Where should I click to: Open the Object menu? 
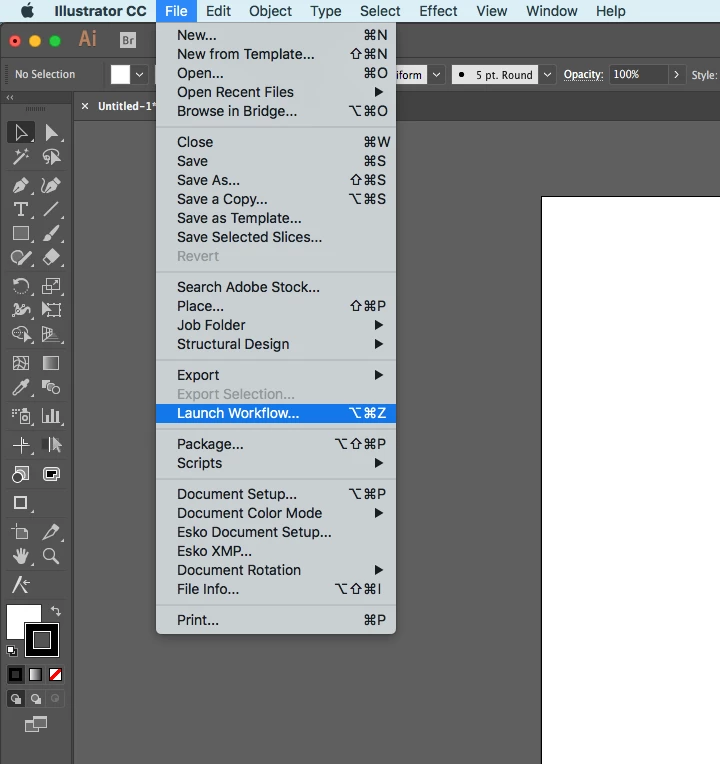pos(270,11)
